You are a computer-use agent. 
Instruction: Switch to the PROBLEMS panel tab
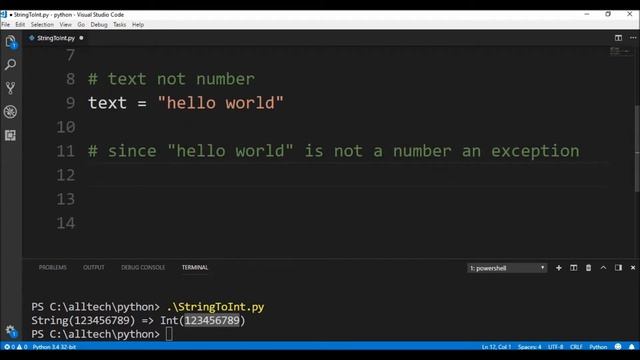coord(53,267)
